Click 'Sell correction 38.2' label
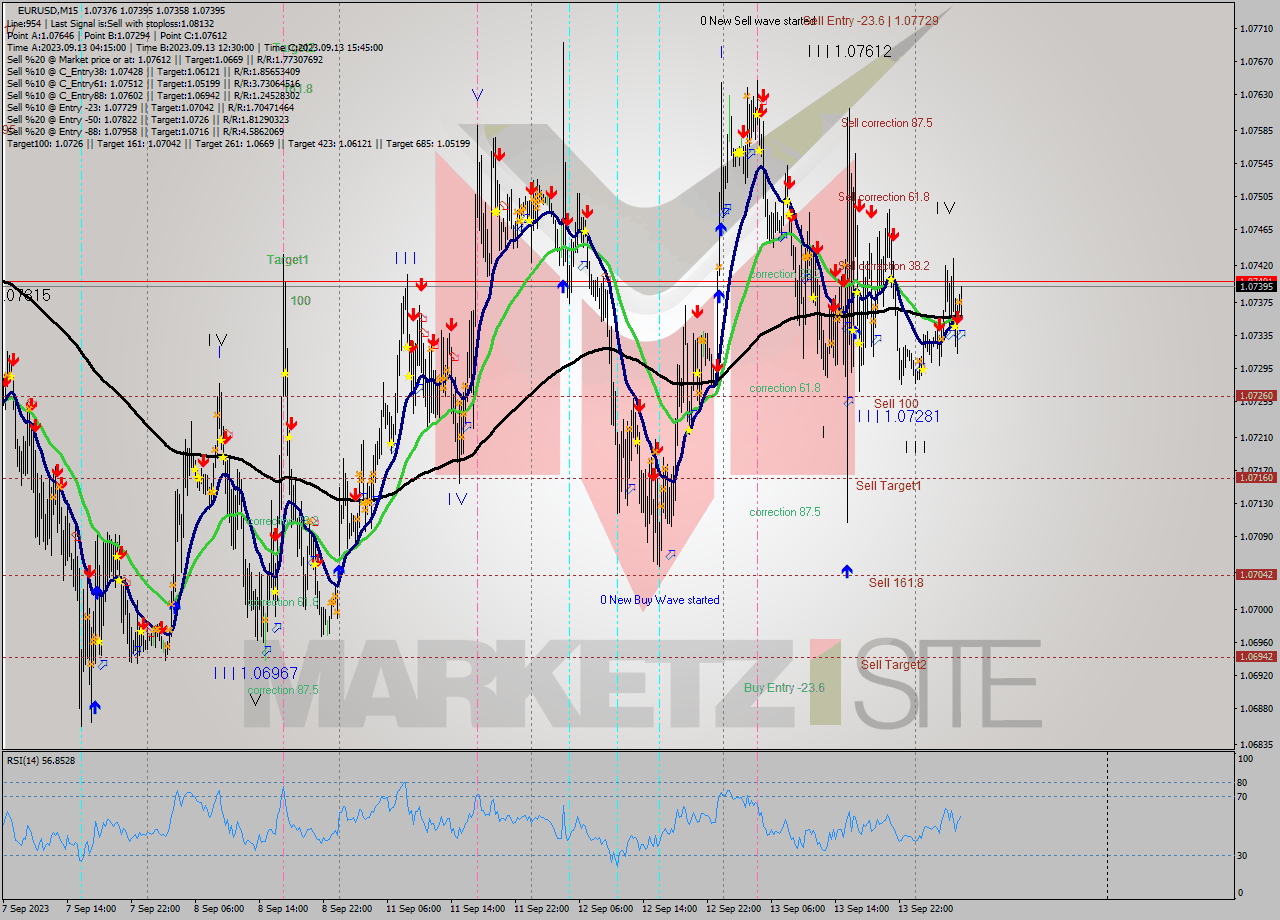 point(884,266)
